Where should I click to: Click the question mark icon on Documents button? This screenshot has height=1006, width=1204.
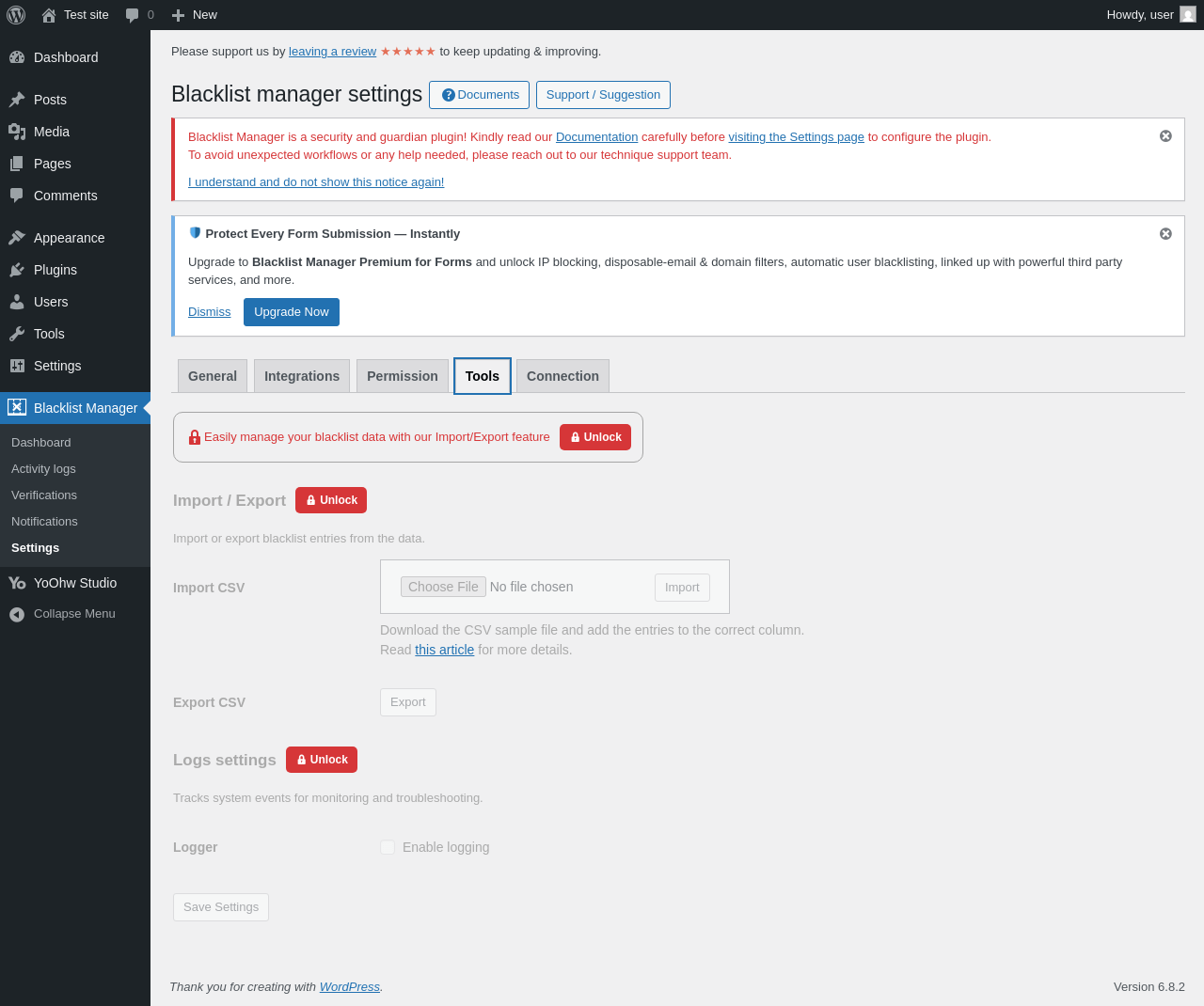pos(449,95)
